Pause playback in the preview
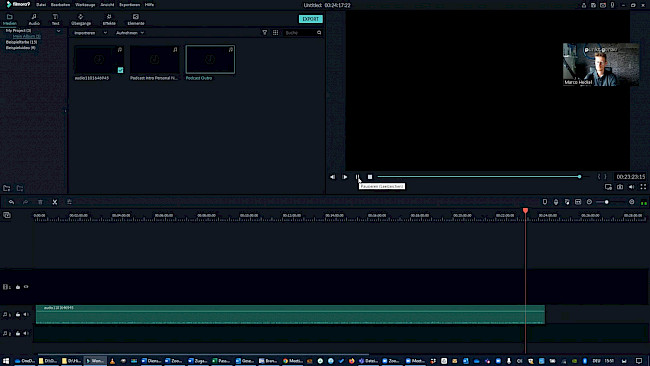 (357, 177)
